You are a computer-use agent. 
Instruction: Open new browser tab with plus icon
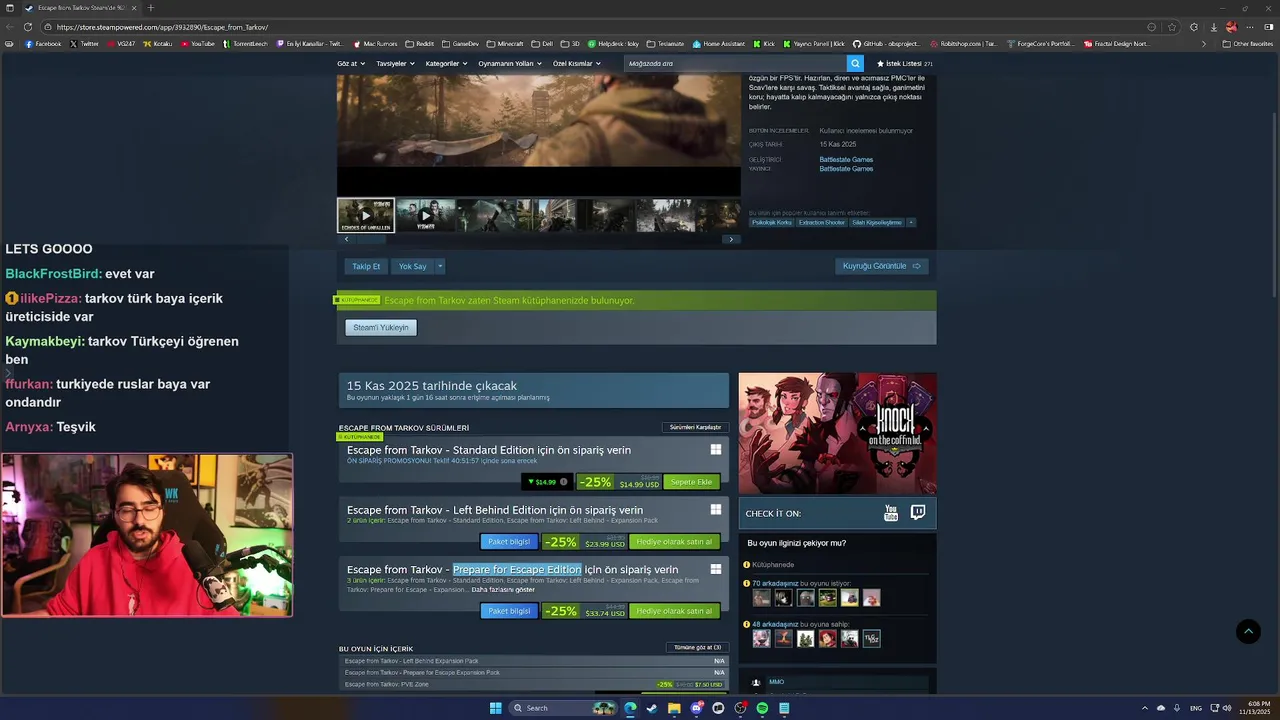pyautogui.click(x=151, y=8)
